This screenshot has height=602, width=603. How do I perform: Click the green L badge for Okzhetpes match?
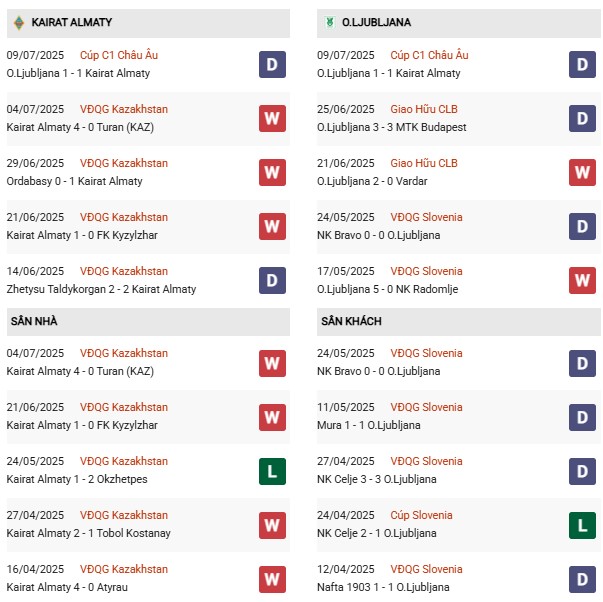[272, 470]
